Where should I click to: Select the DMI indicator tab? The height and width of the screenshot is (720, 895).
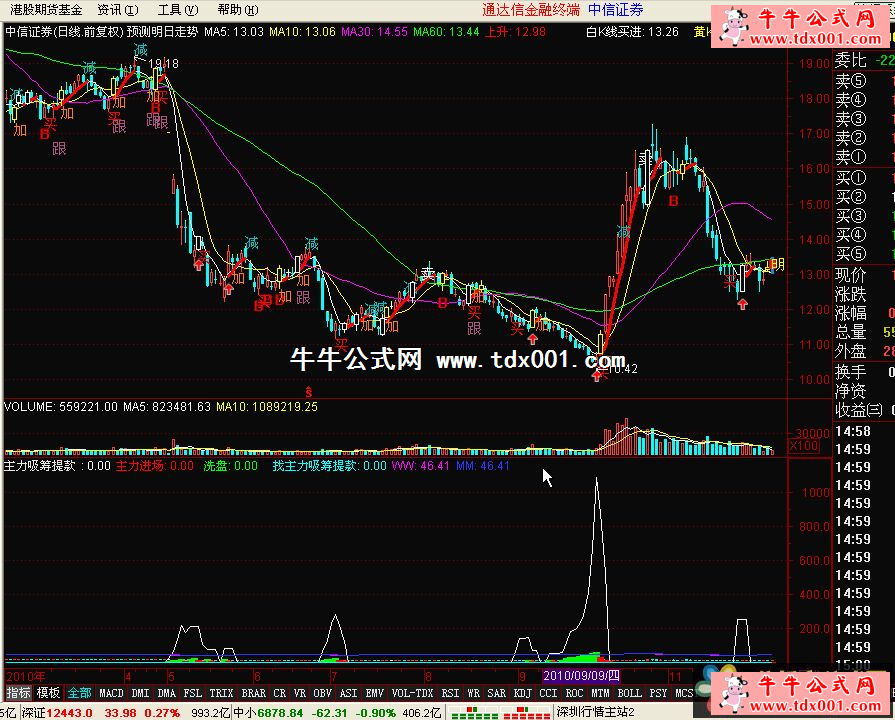pyautogui.click(x=140, y=693)
